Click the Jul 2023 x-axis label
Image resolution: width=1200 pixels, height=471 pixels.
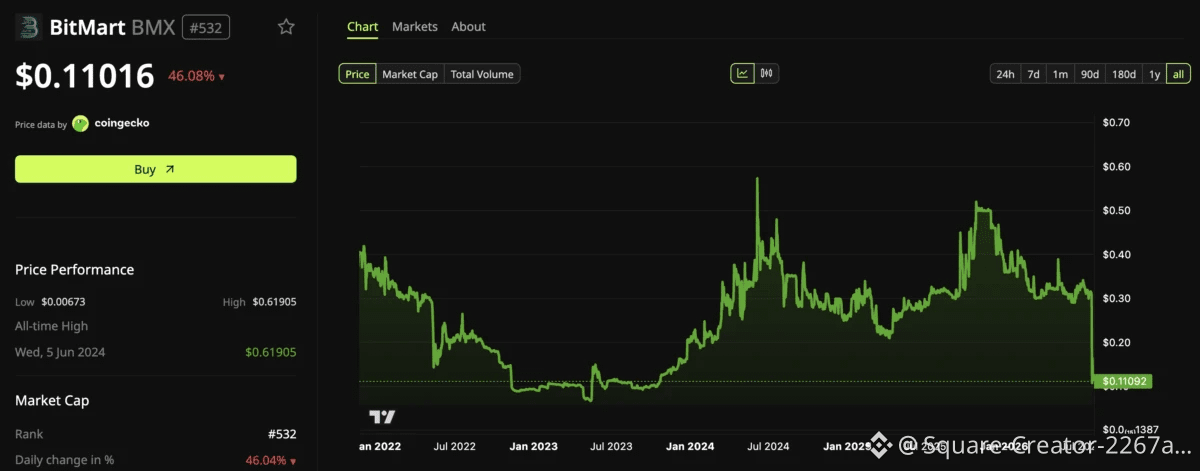pos(611,446)
